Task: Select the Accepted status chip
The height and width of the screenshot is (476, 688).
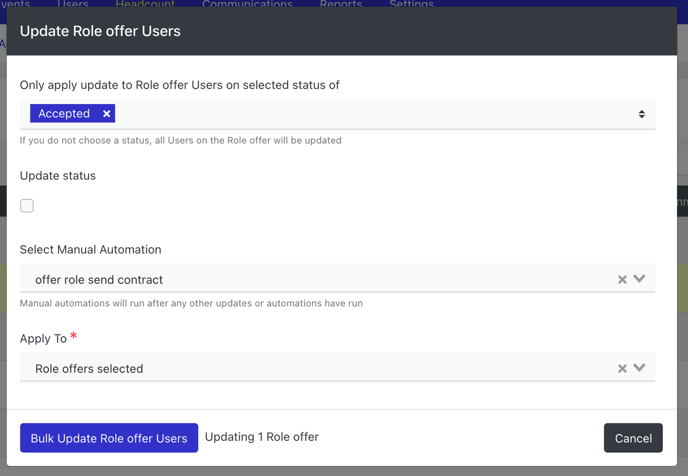Action: point(64,114)
